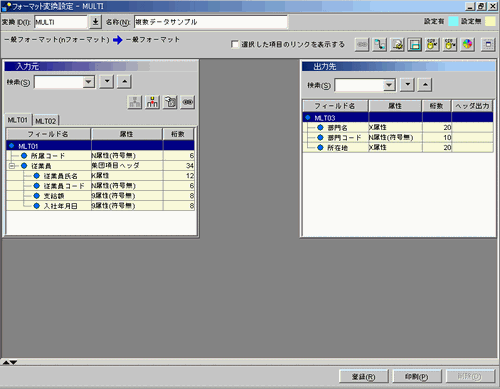Click the chain link icon in top toolbar
This screenshot has height=389, width=500.
(362, 44)
